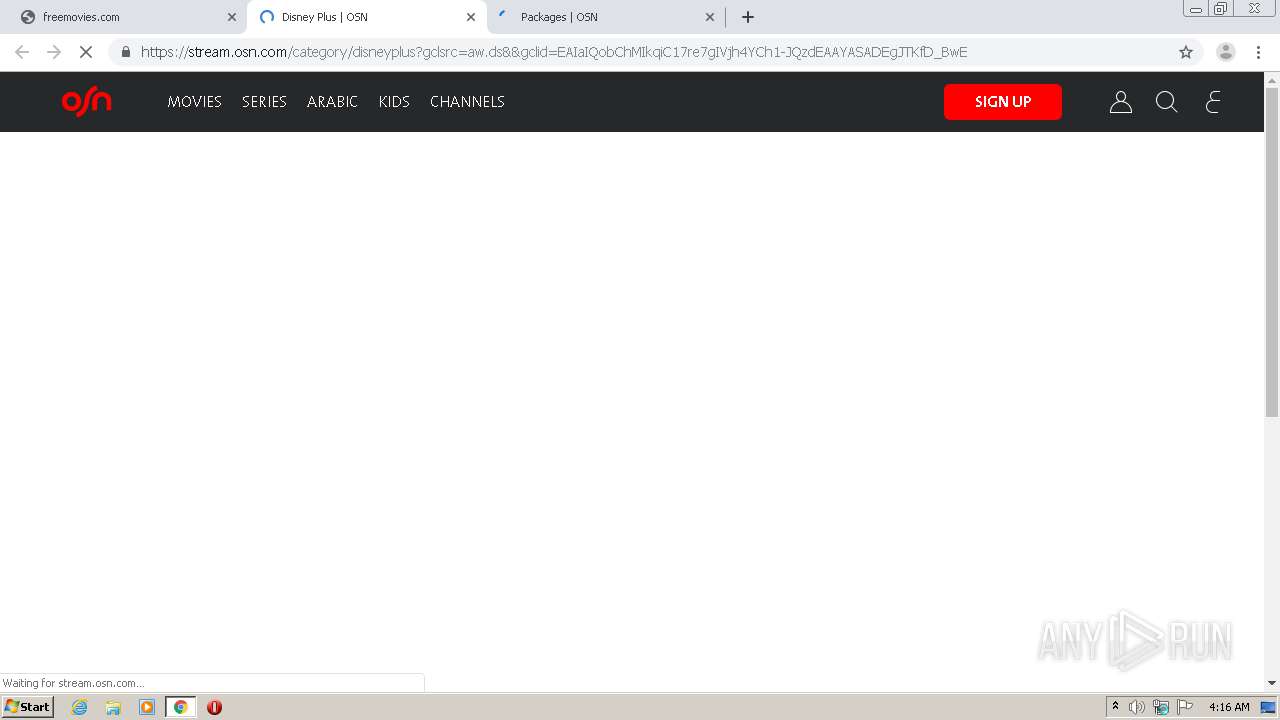Launch Internet Explorer from taskbar
This screenshot has height=720, width=1280.
80,707
